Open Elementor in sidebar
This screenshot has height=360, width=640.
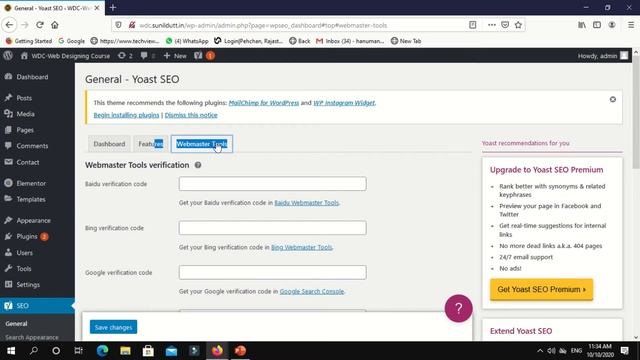pyautogui.click(x=31, y=183)
